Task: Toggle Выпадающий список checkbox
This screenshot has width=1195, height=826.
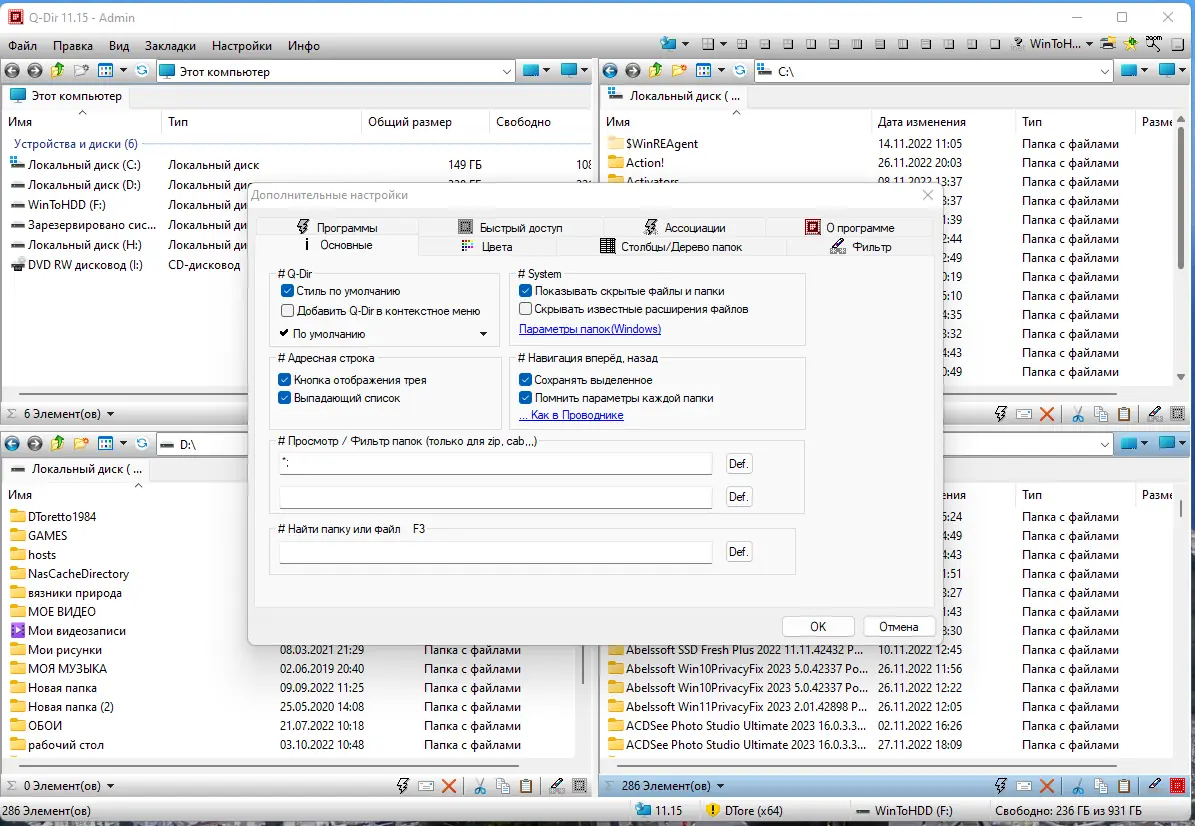Action: 284,398
